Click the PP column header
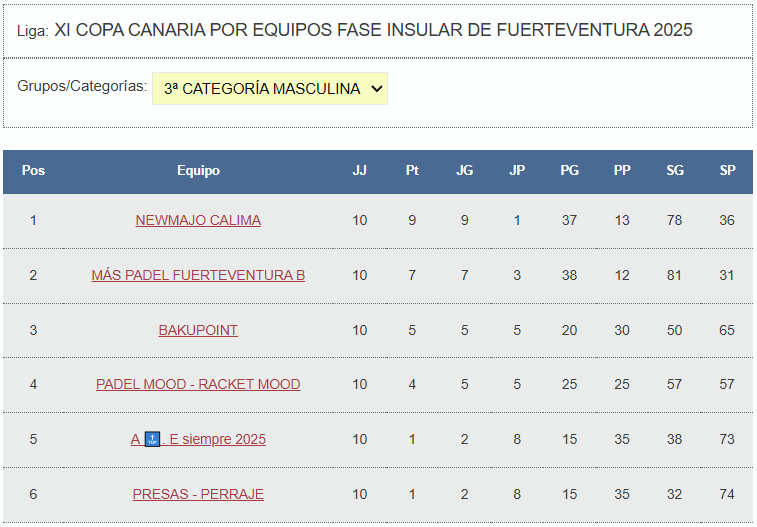This screenshot has width=757, height=527. point(622,171)
